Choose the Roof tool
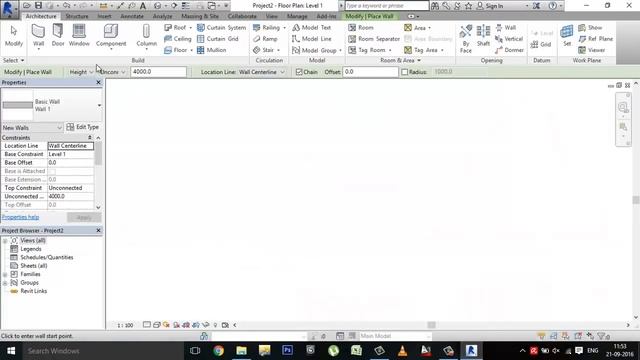The width and height of the screenshot is (640, 360). pos(178,27)
